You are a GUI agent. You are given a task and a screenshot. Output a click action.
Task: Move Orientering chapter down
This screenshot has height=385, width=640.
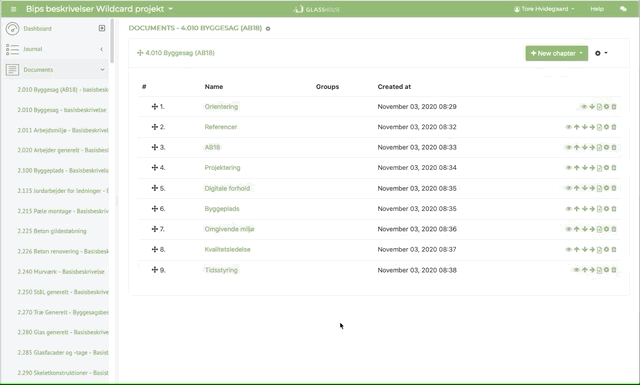tap(592, 107)
